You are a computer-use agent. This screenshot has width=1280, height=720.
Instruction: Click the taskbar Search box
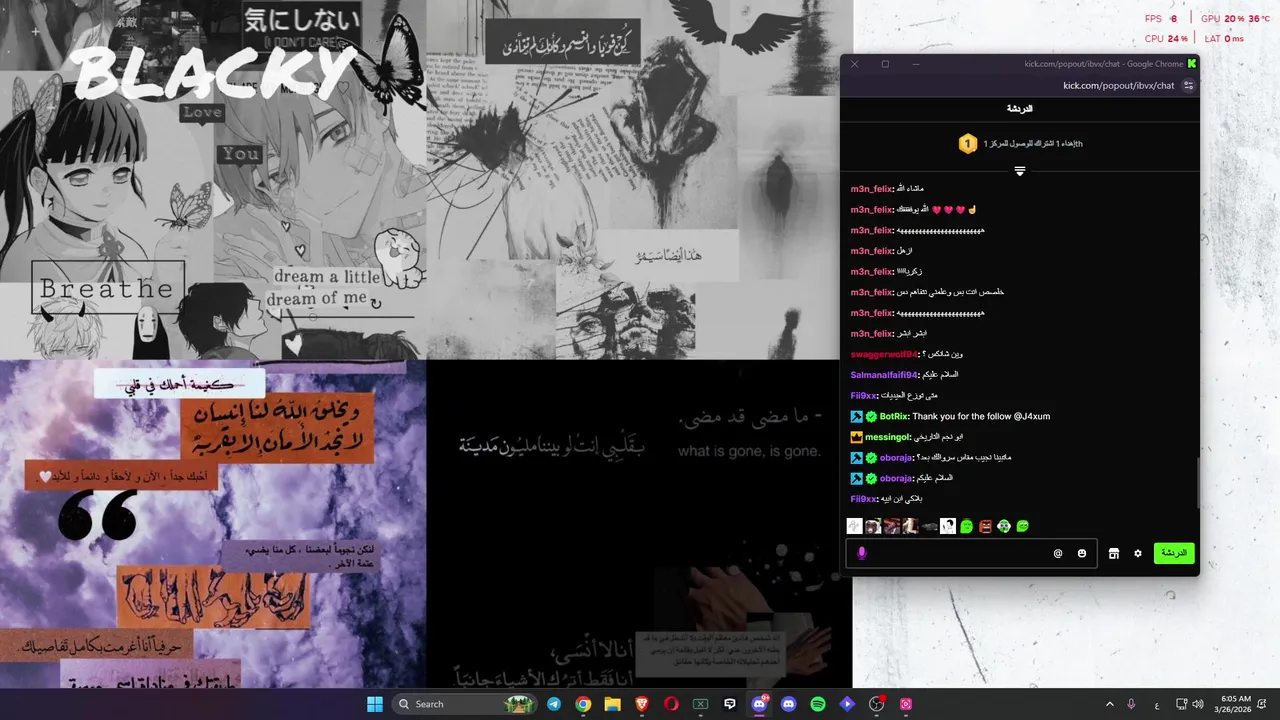click(463, 704)
